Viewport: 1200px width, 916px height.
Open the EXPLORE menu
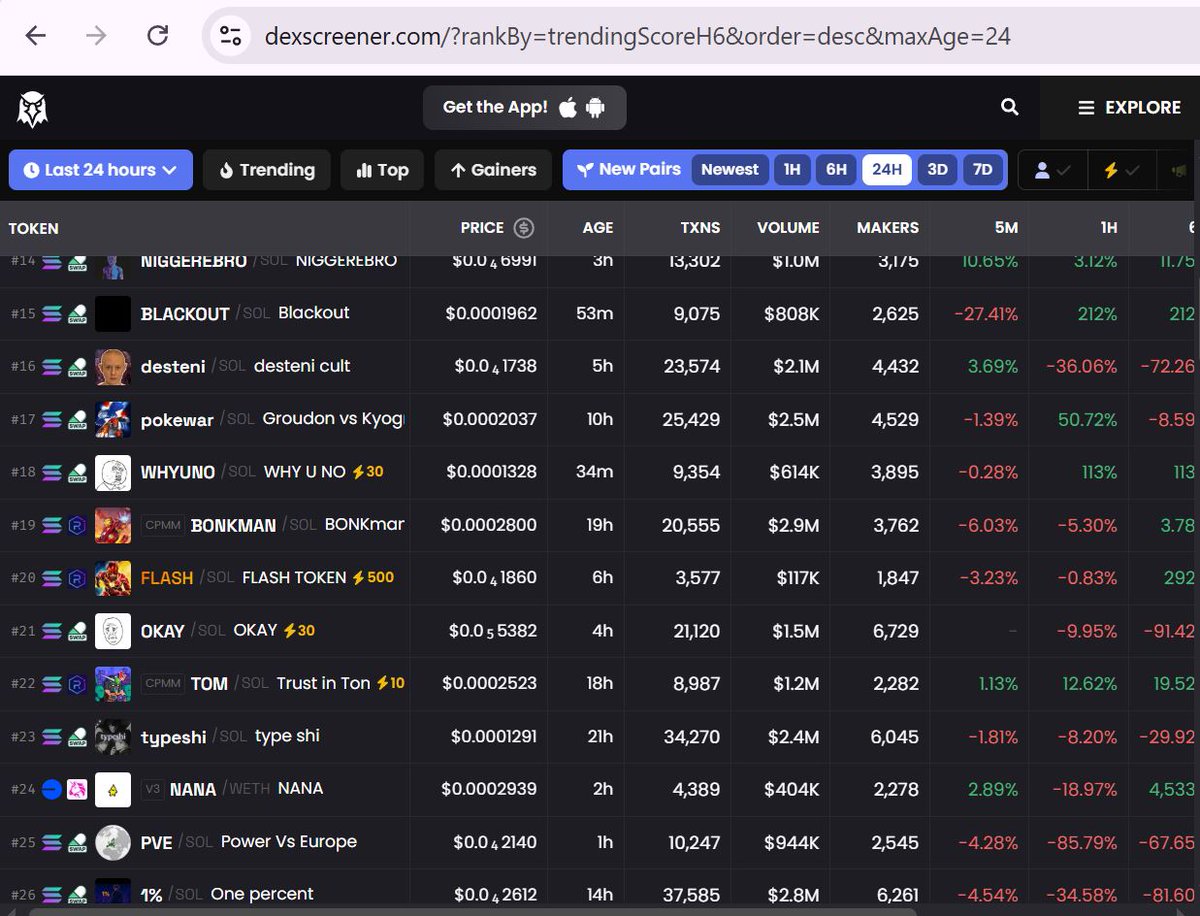1129,108
